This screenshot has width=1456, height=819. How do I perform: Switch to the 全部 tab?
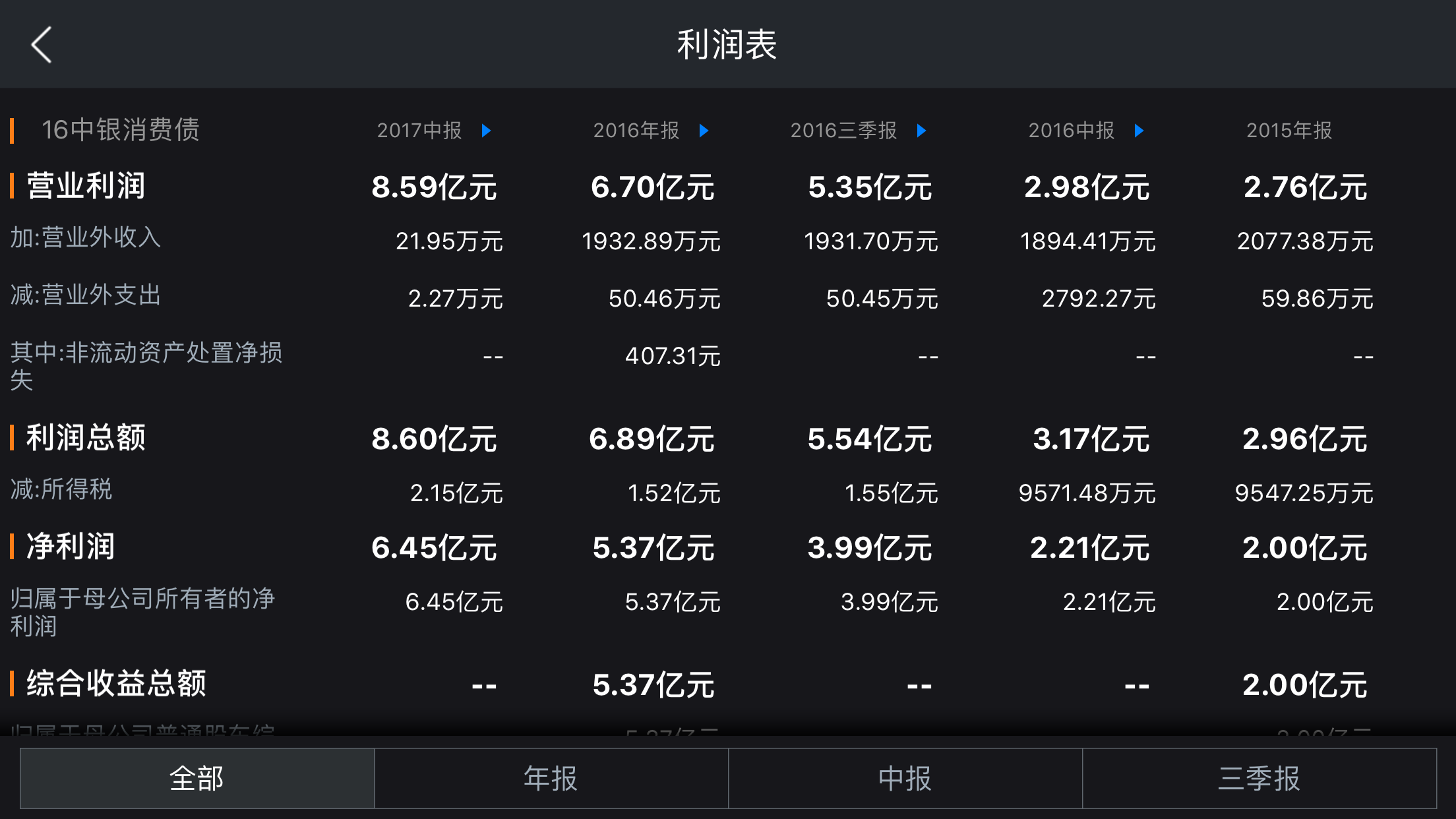[x=197, y=778]
